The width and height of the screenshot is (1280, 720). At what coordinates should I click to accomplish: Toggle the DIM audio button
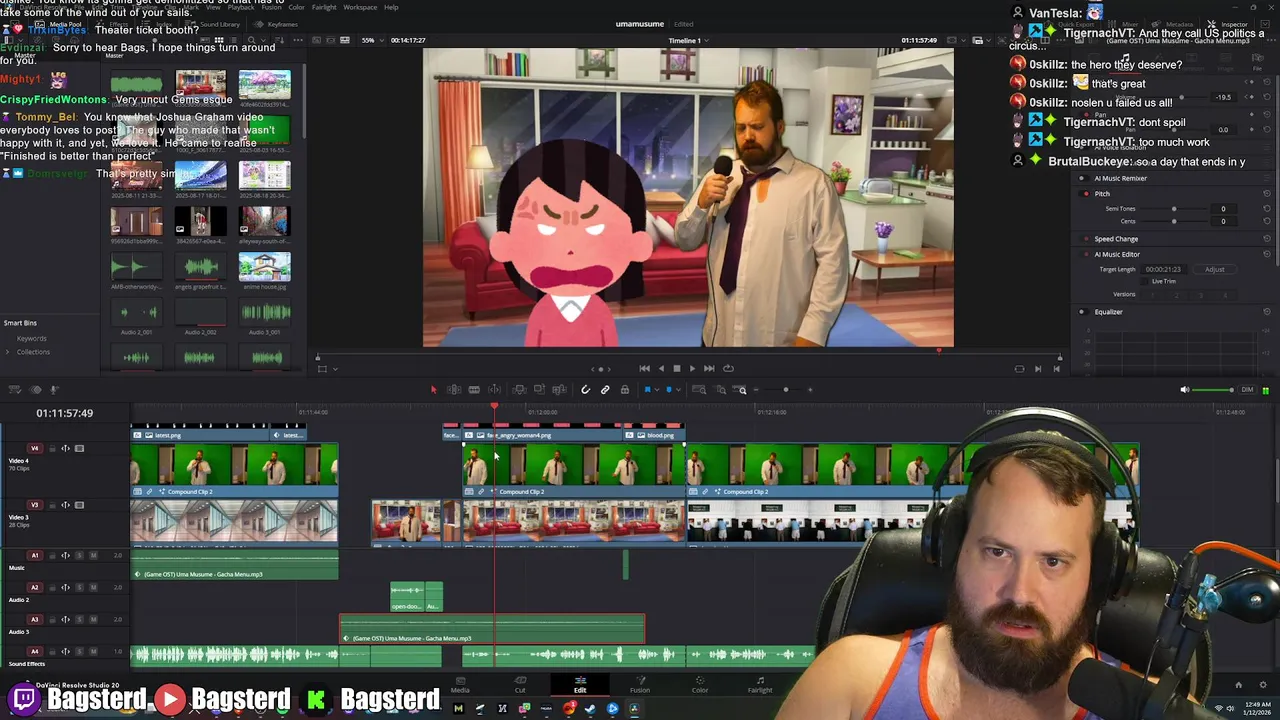tap(1247, 390)
